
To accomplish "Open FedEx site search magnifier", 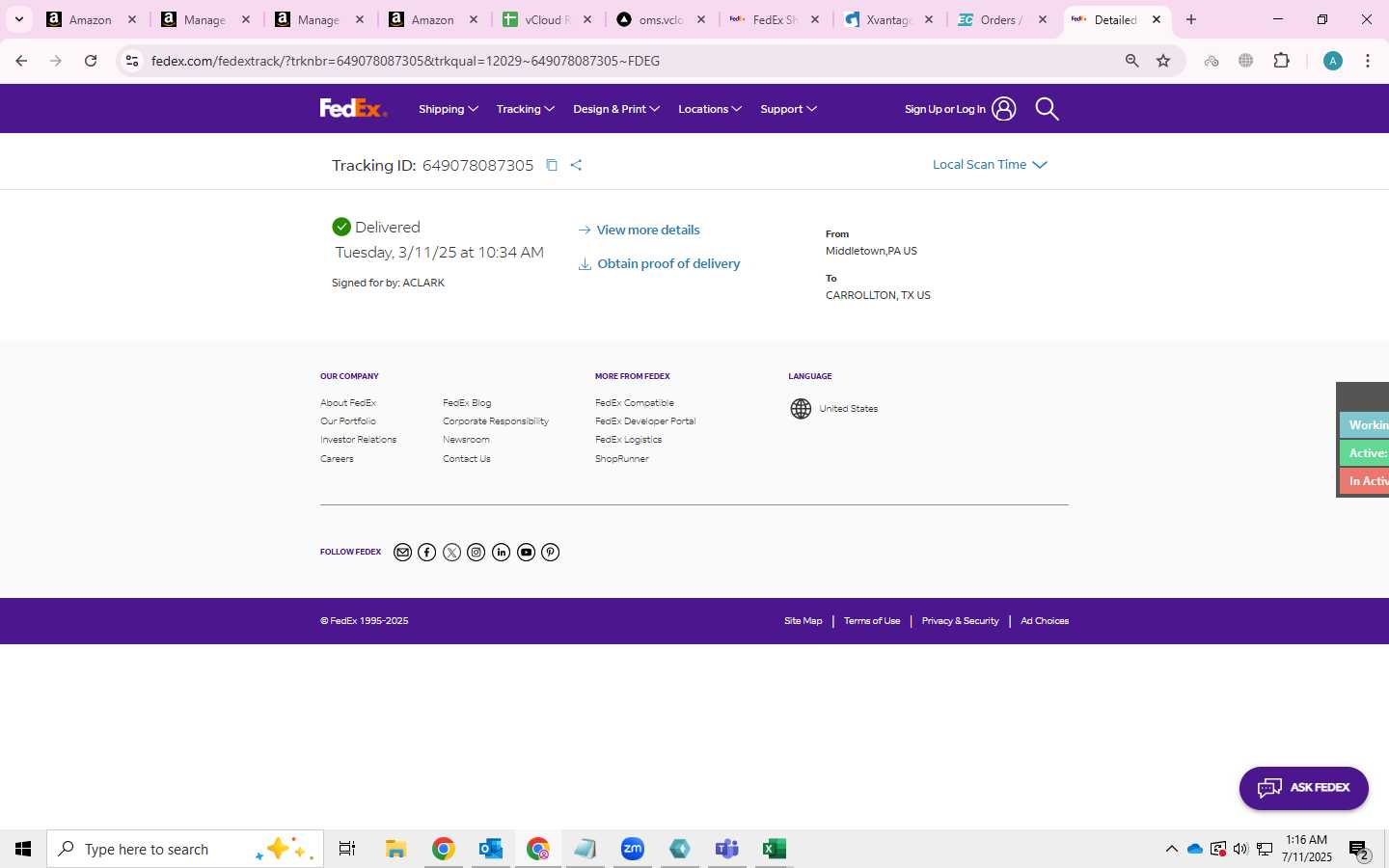I will 1047,109.
